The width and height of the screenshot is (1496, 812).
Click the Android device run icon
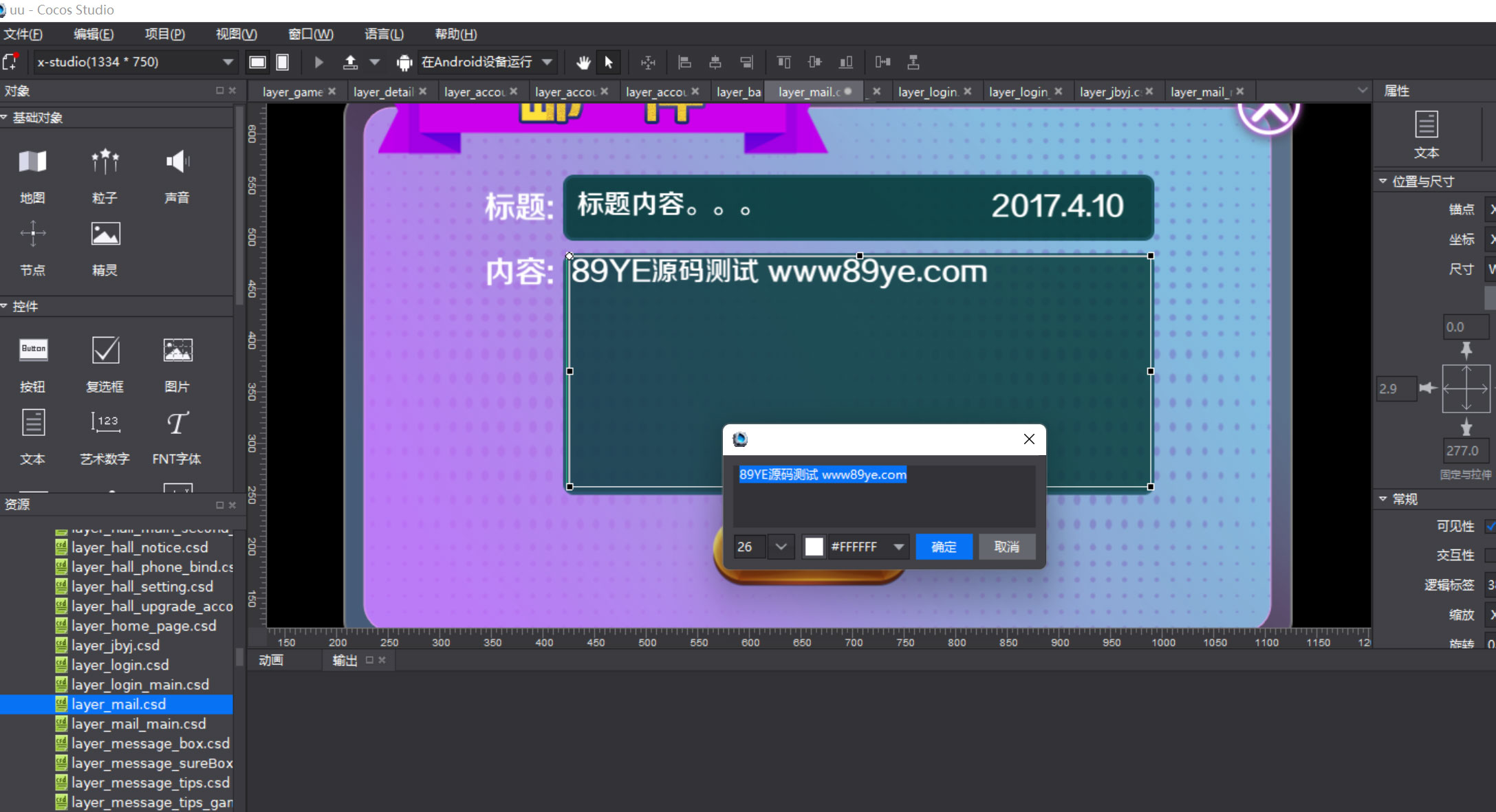pos(404,63)
